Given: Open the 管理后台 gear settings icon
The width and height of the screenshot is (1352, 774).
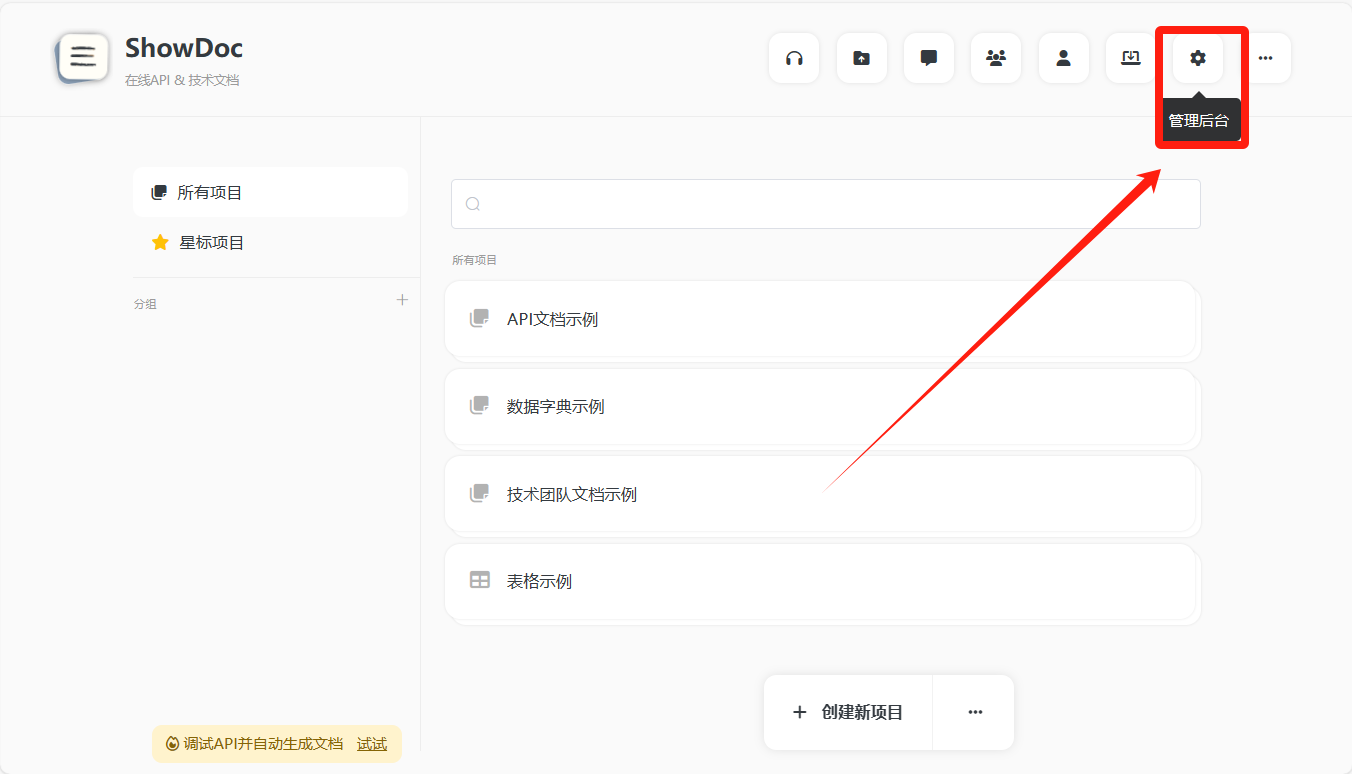Looking at the screenshot, I should tap(1197, 58).
